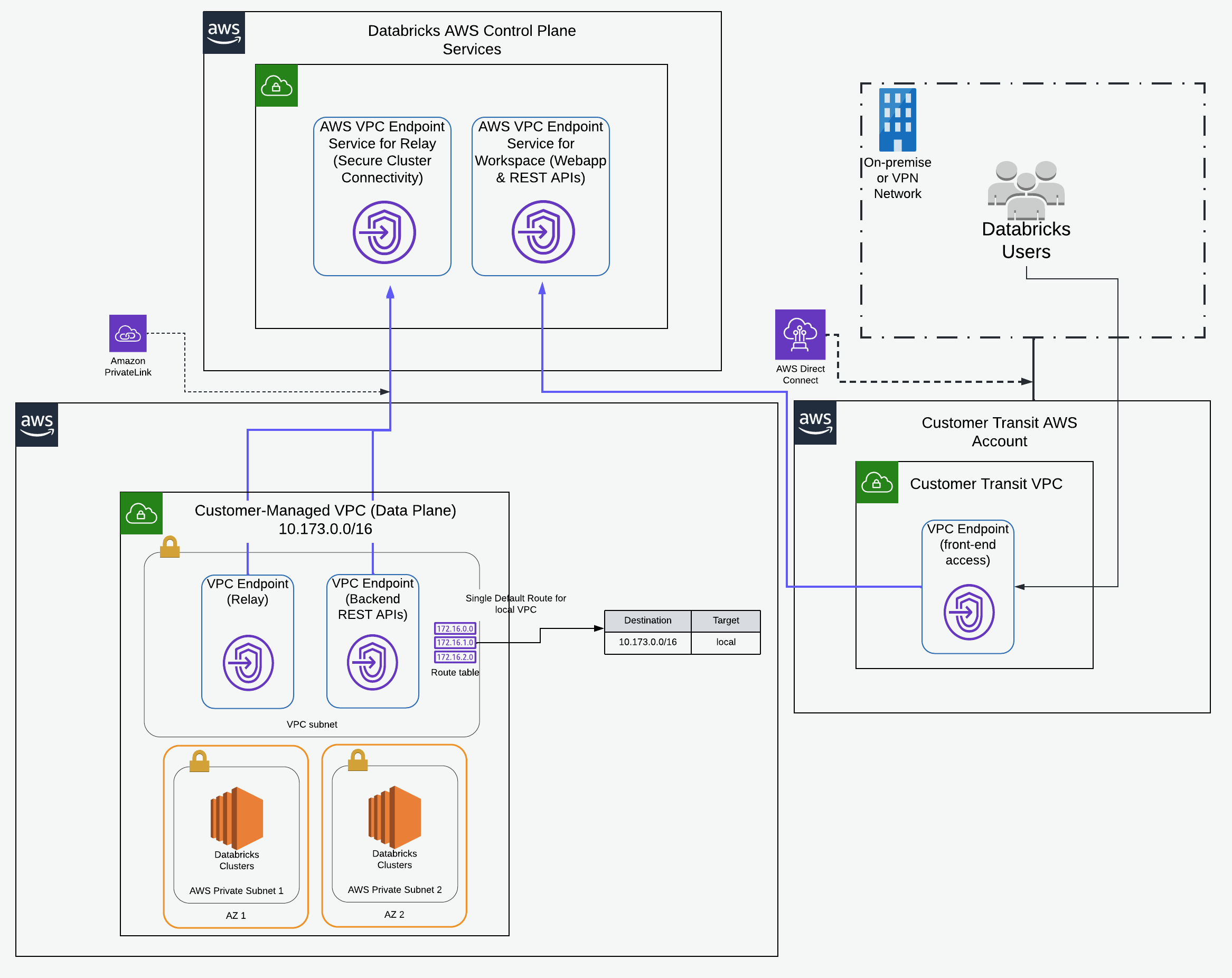1232x978 pixels.
Task: Click the blue on-premise building icon
Action: pos(897,119)
